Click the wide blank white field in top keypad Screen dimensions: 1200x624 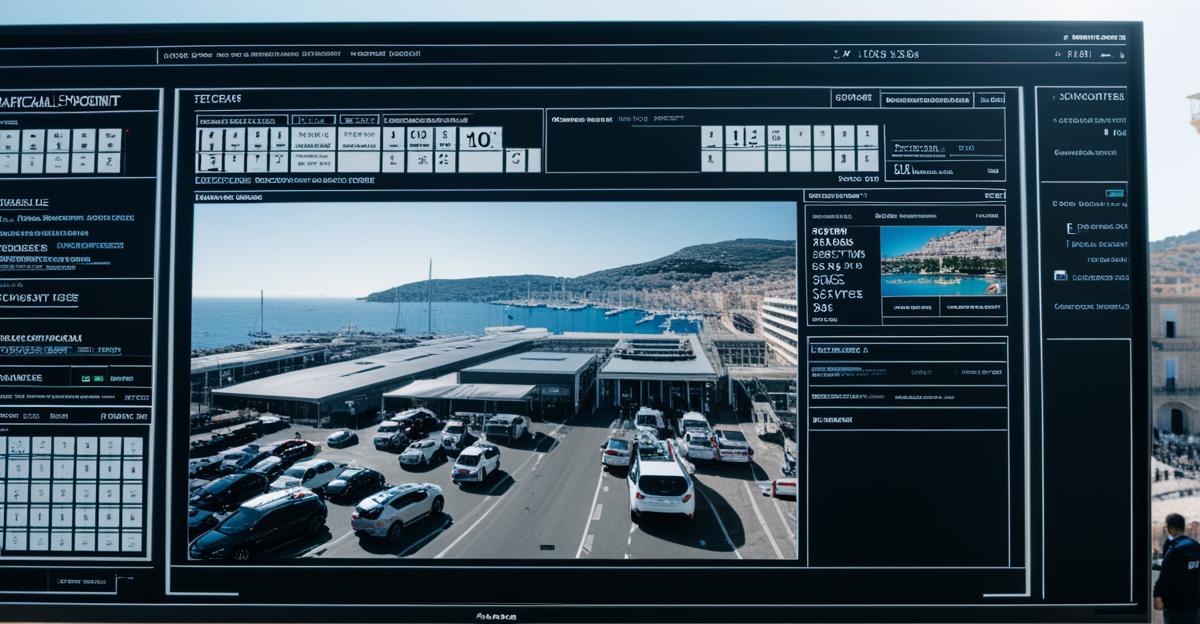[358, 161]
